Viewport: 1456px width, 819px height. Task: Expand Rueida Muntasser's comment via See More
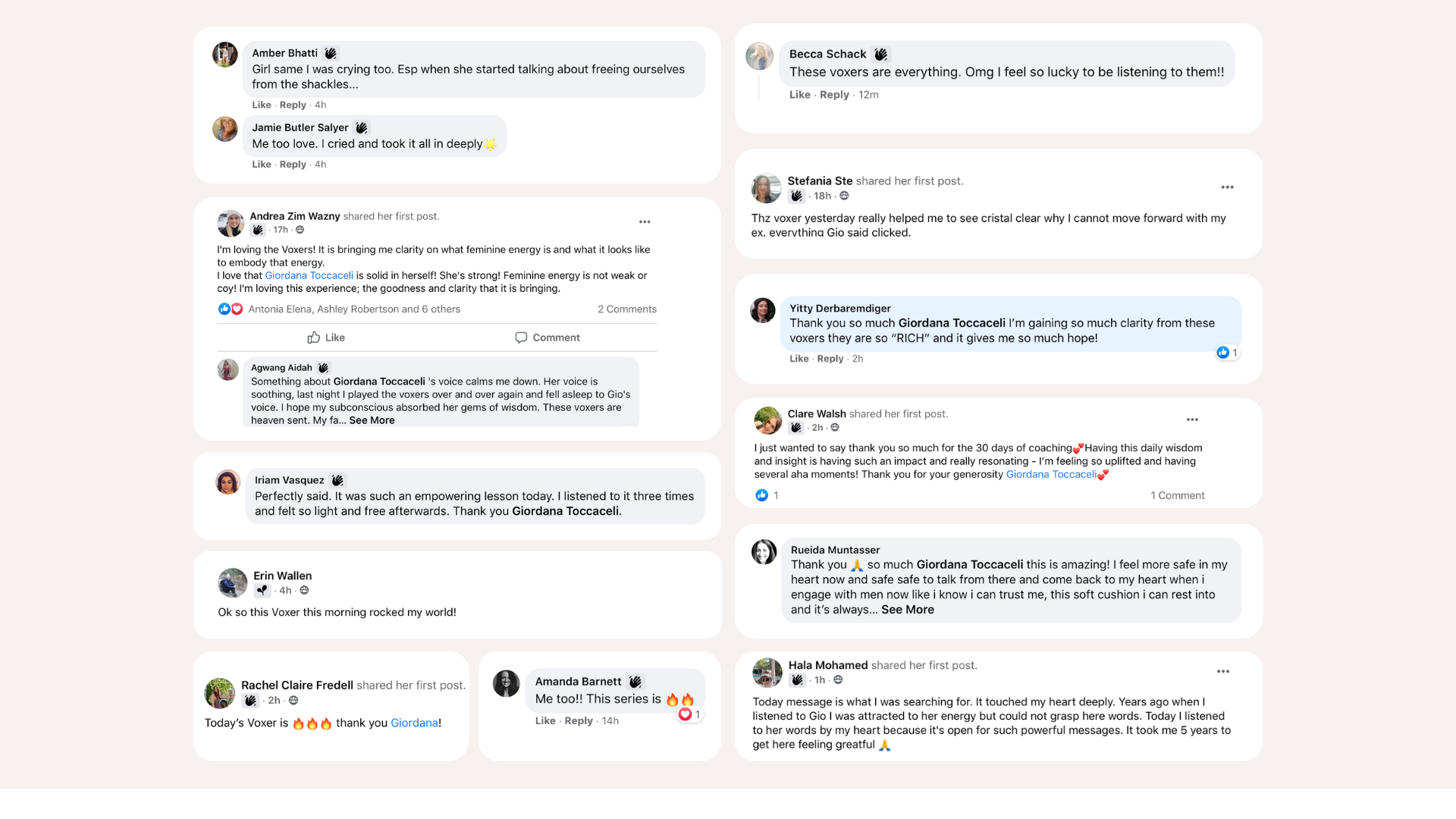coord(907,610)
